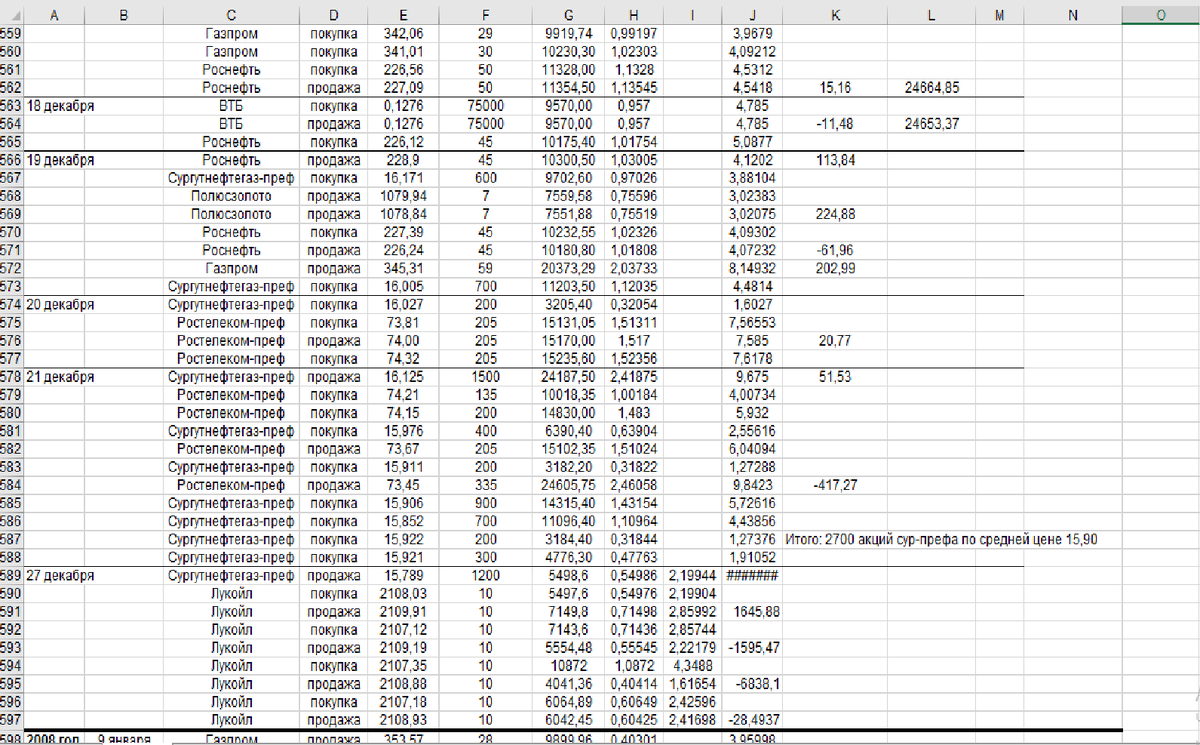Click the cell showing 9919,74
Viewport: 1200px width, 745px height.
(569, 33)
